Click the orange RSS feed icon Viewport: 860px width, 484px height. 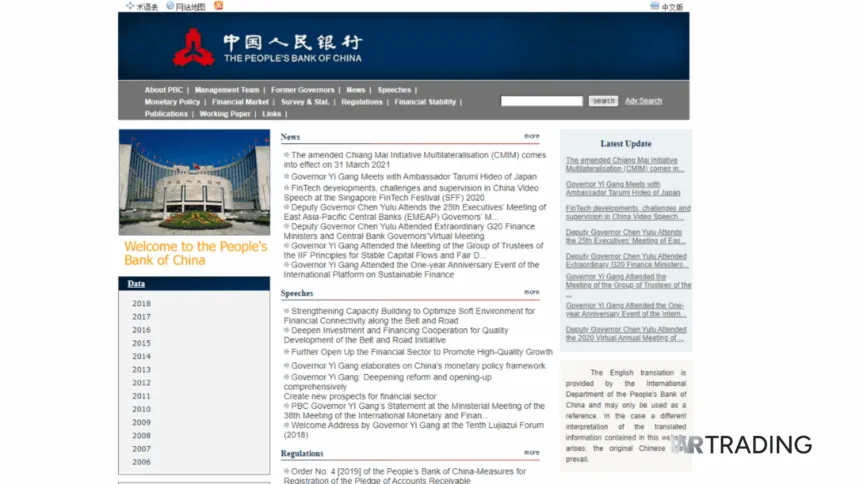(219, 6)
